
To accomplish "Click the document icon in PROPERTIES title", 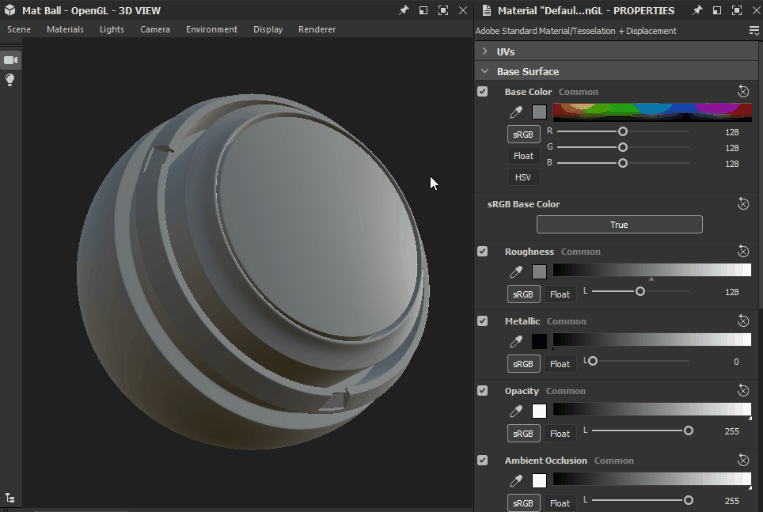I will coord(486,10).
